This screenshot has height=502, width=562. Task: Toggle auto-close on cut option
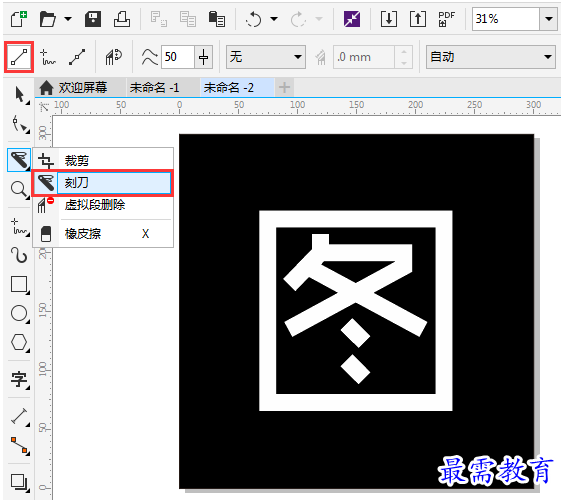[x=114, y=57]
